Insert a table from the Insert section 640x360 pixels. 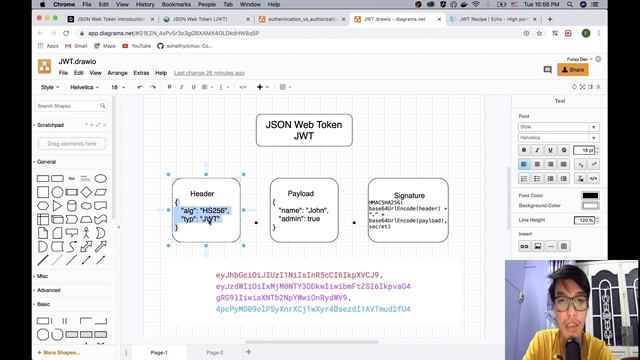(564, 246)
